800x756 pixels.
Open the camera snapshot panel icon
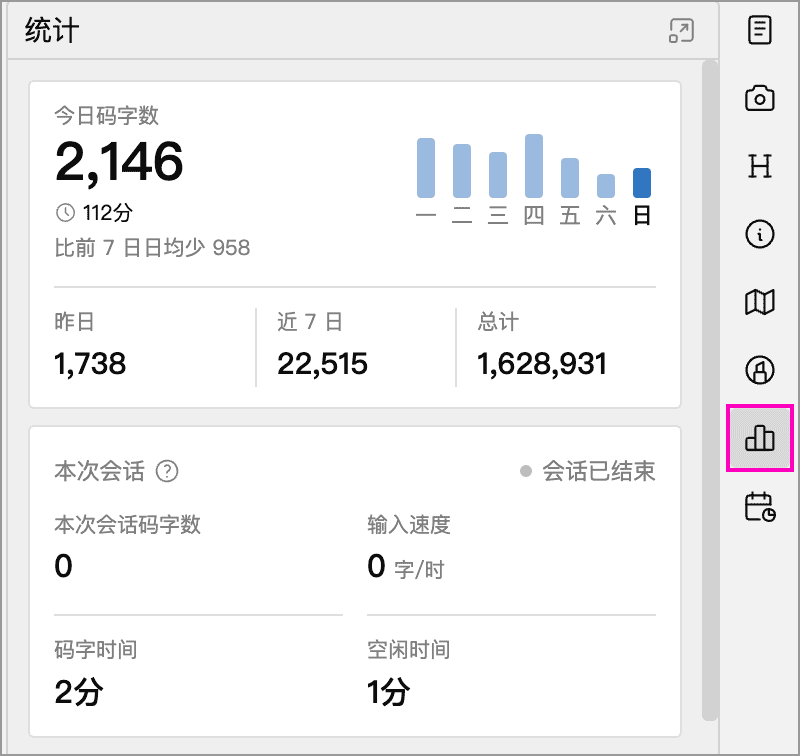[x=760, y=98]
